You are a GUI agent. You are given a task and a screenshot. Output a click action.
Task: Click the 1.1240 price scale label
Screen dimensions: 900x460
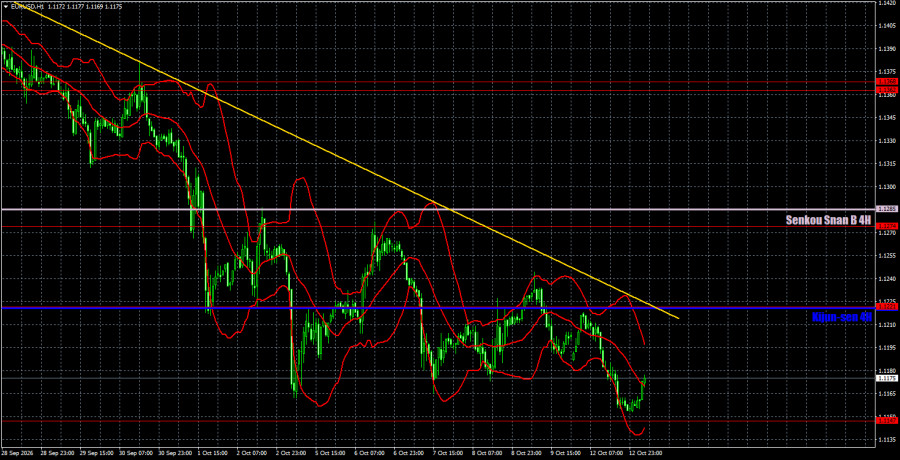(886, 279)
